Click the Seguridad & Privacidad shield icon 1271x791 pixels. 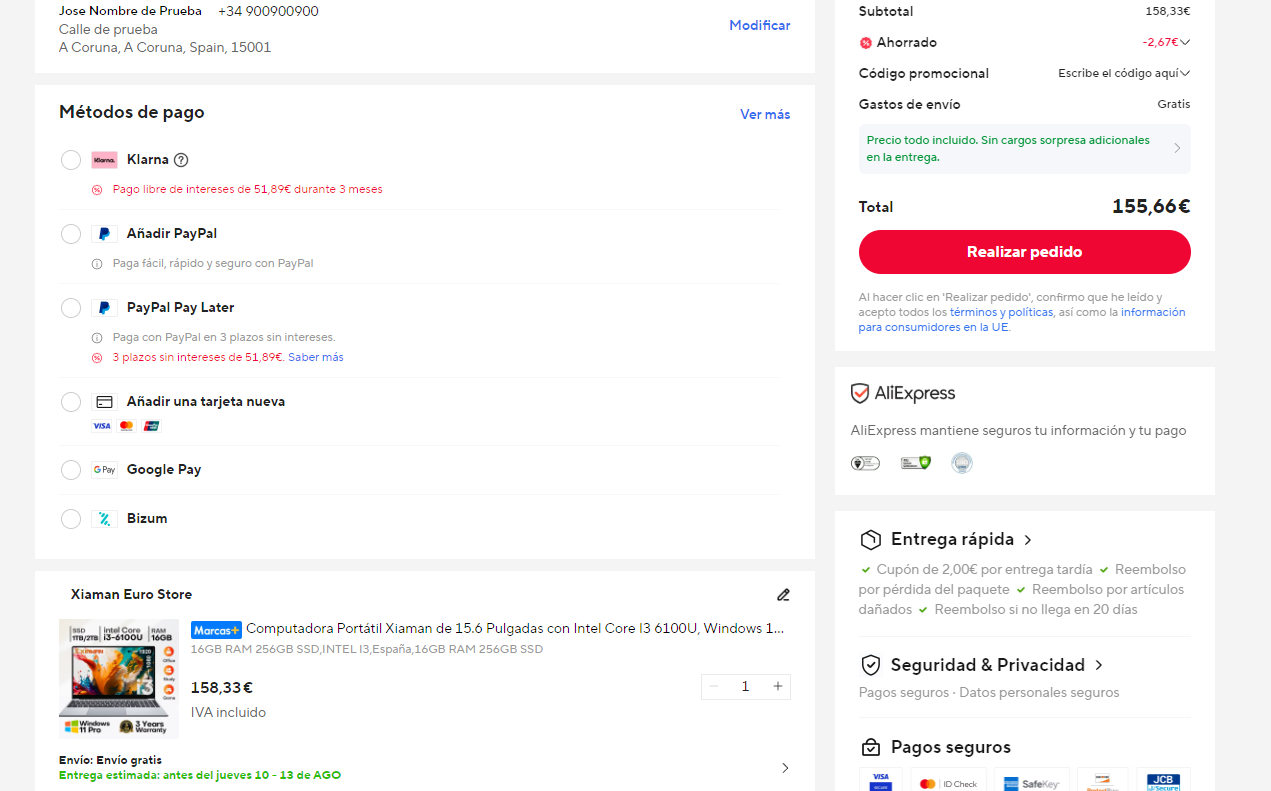point(870,666)
